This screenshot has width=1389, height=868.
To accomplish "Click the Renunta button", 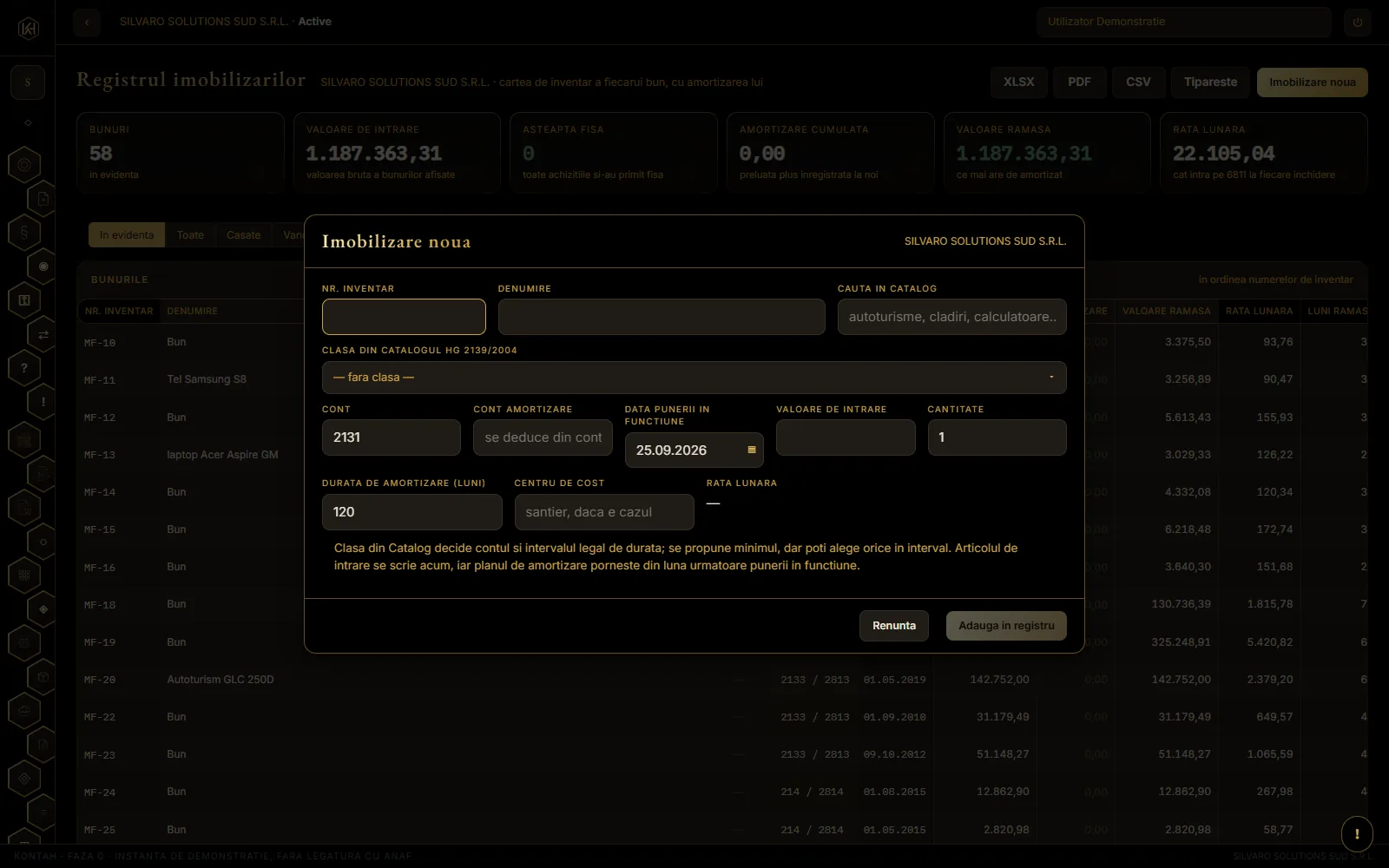I will click(894, 626).
